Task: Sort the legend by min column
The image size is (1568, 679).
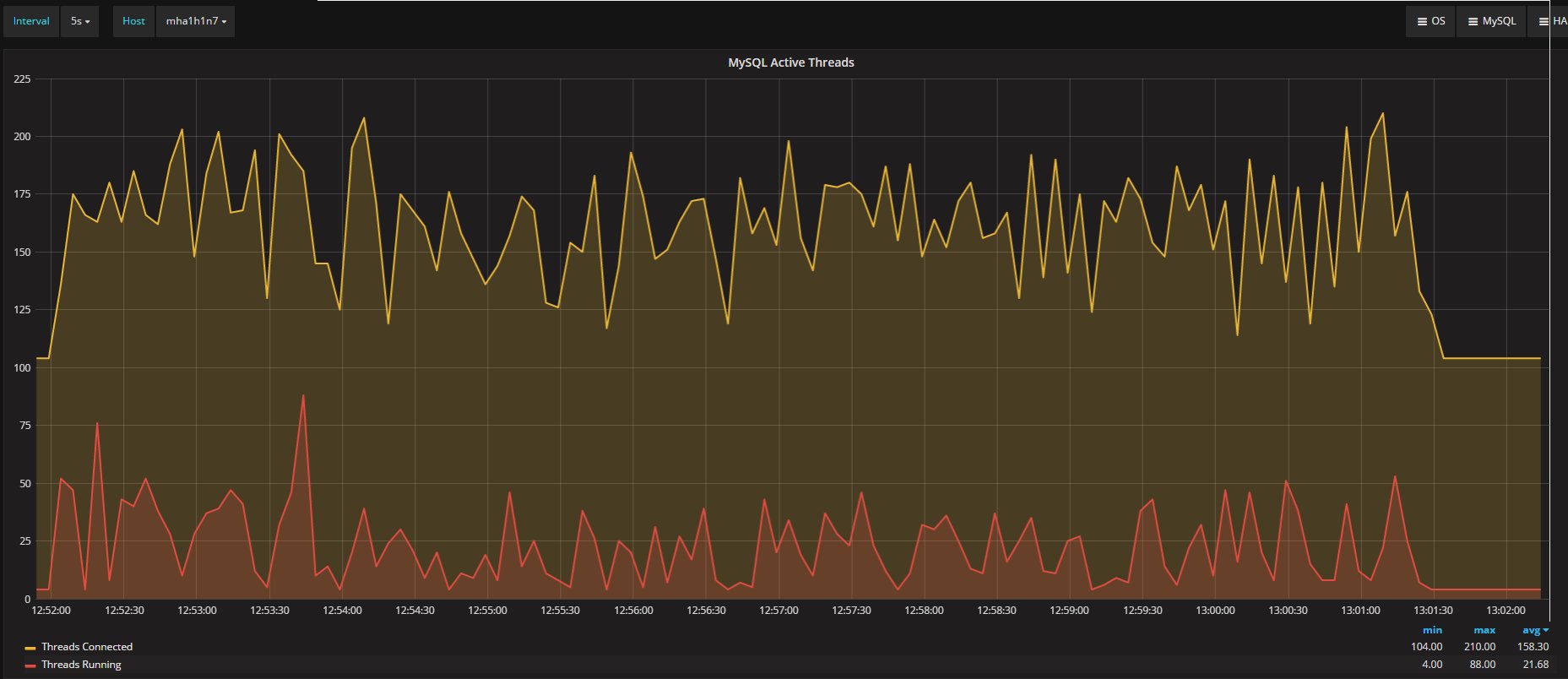Action: (x=1432, y=630)
